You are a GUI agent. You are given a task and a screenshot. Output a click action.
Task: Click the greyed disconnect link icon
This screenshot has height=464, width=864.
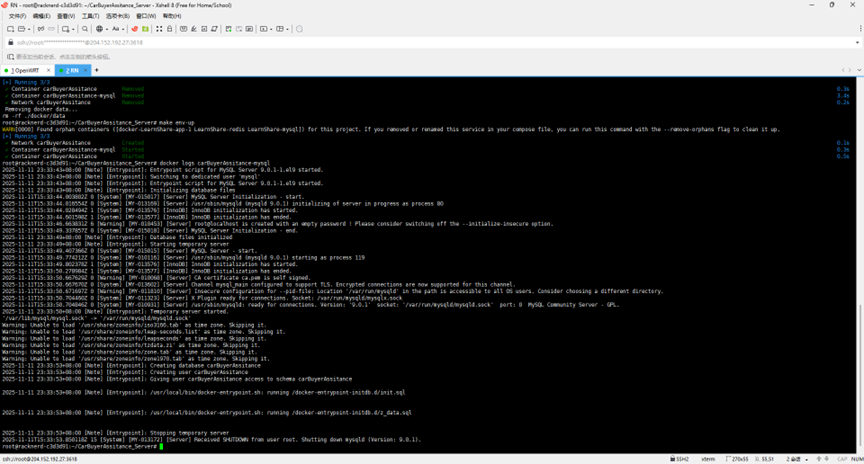coord(51,29)
